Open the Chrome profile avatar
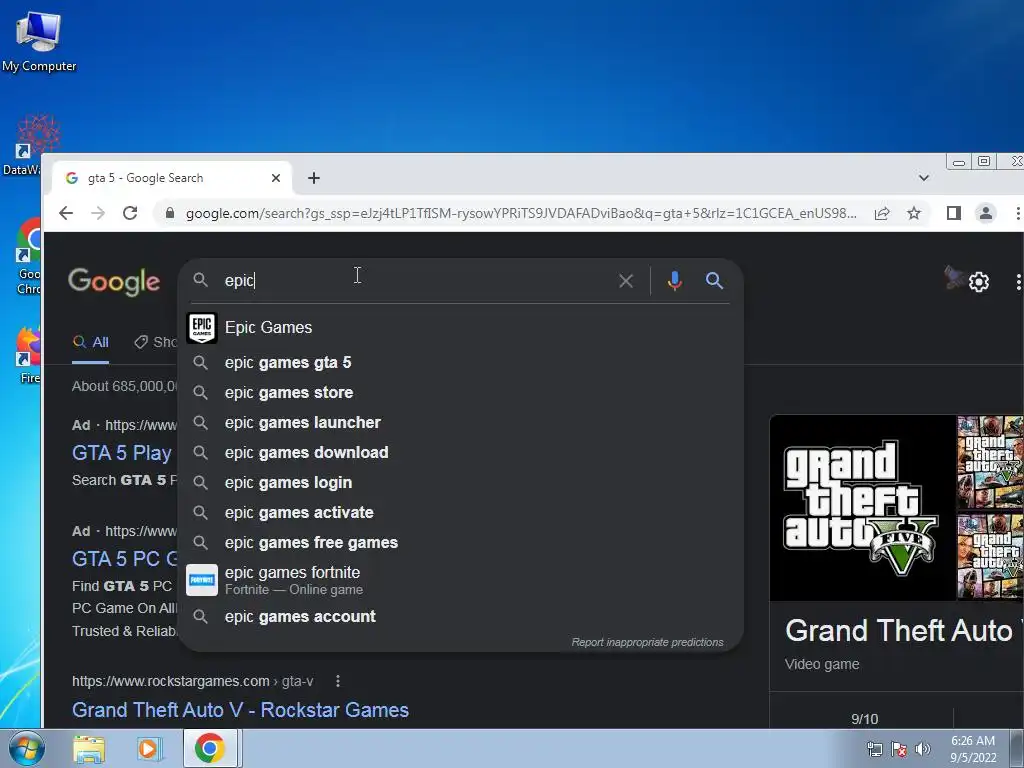This screenshot has width=1024, height=768. 985,213
